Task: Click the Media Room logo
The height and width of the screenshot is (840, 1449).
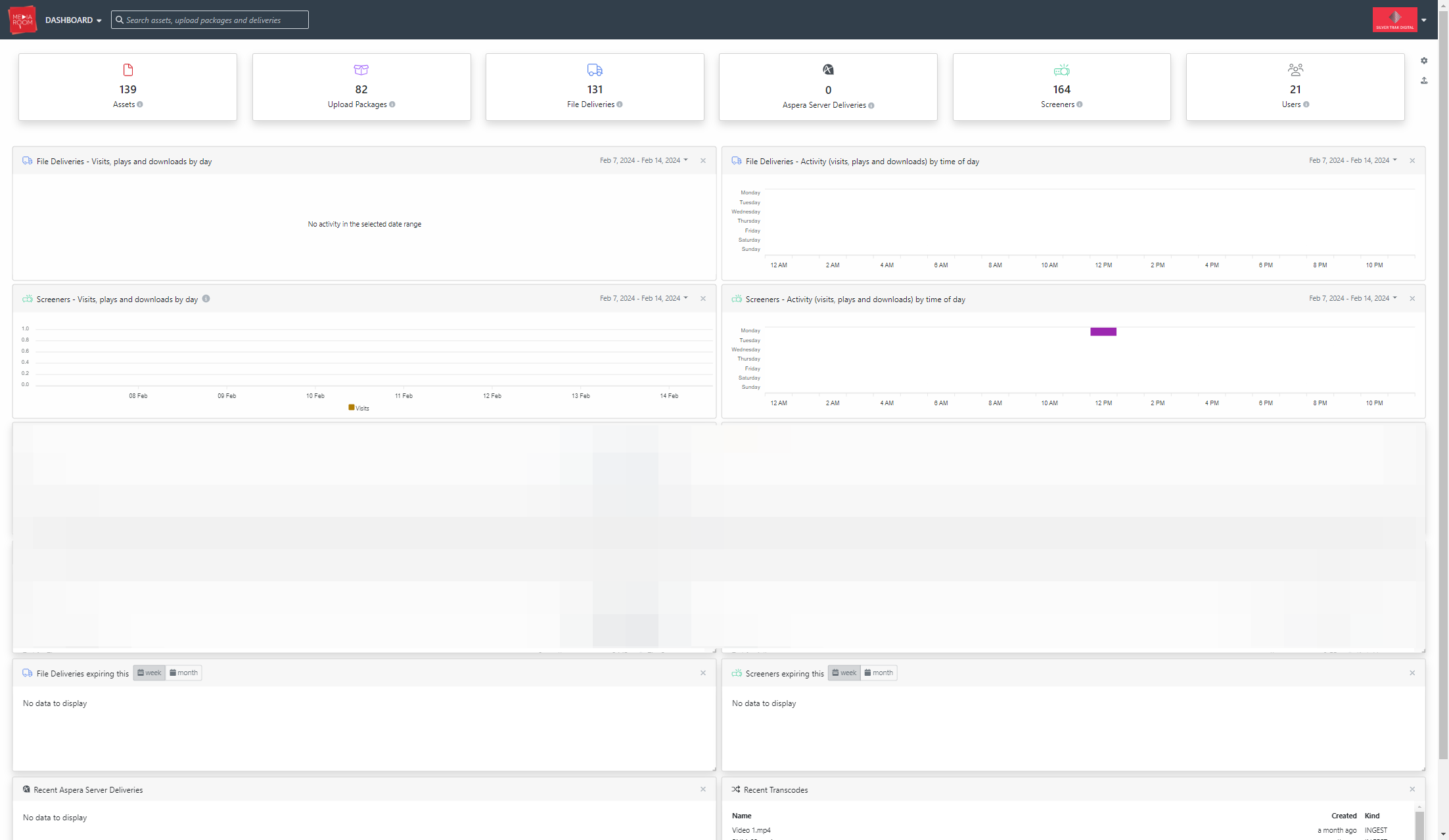Action: tap(22, 20)
